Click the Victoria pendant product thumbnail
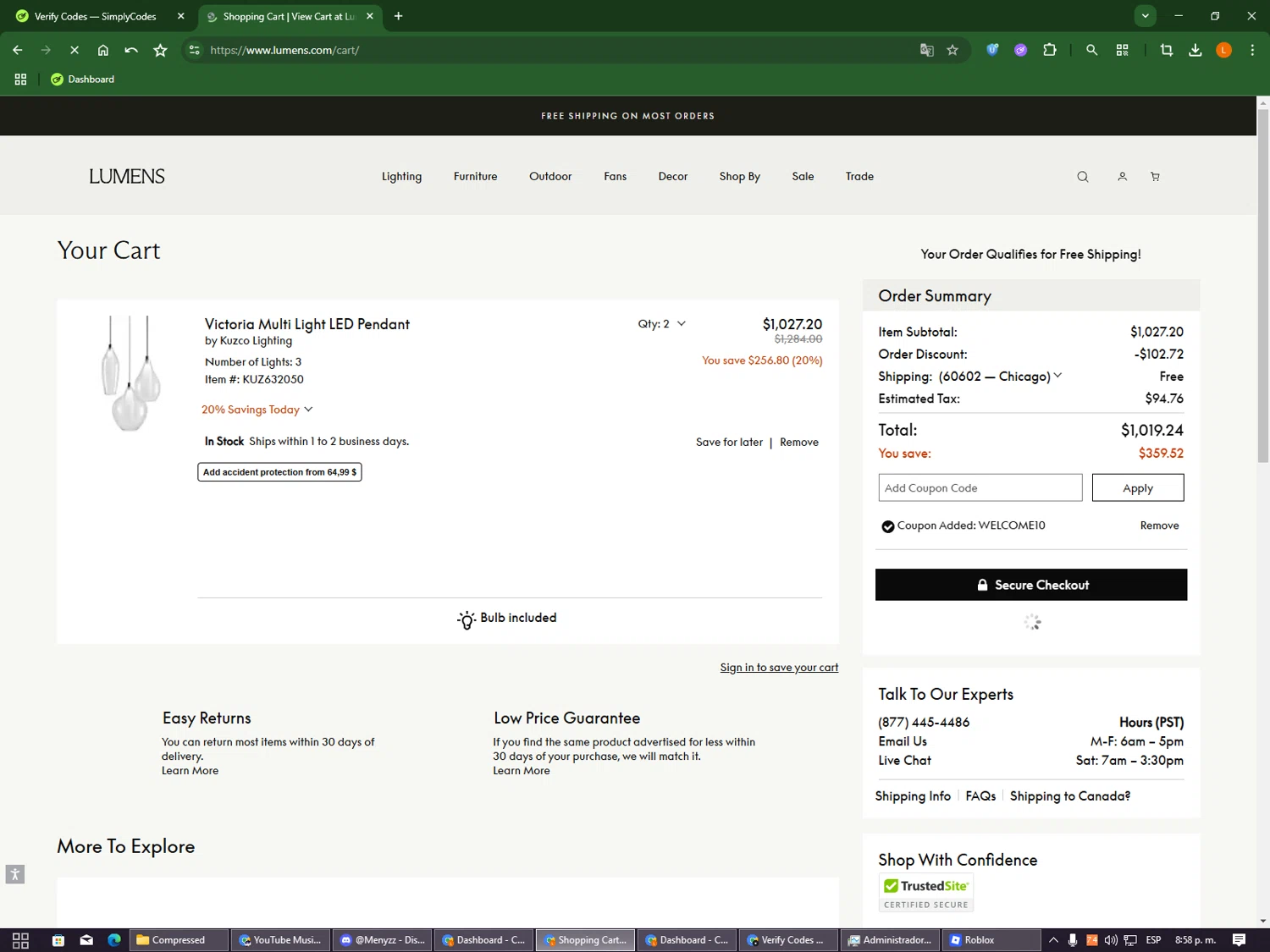 pyautogui.click(x=130, y=373)
